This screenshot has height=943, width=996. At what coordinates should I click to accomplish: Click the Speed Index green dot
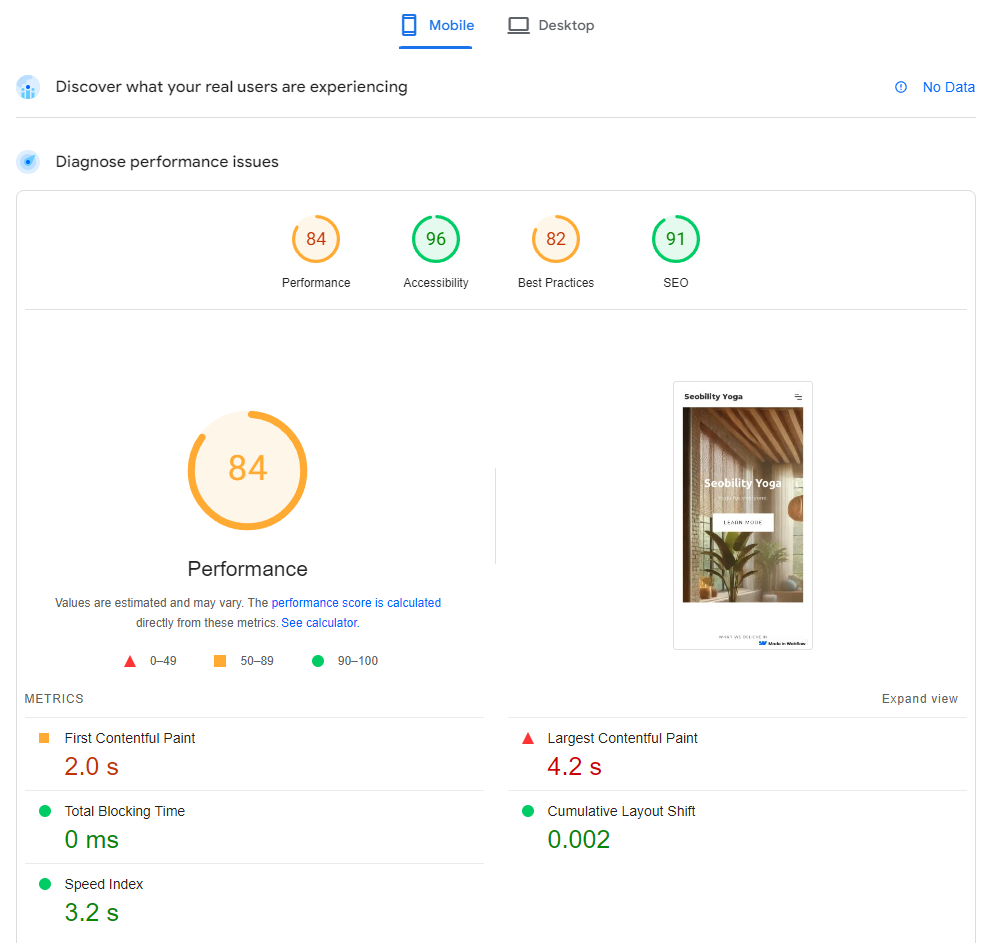pyautogui.click(x=44, y=884)
